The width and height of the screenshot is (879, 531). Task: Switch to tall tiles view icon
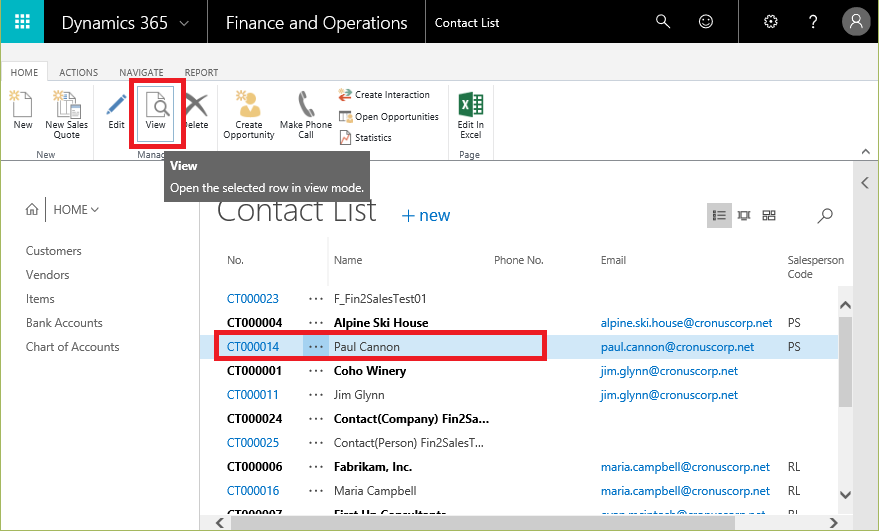pyautogui.click(x=744, y=215)
